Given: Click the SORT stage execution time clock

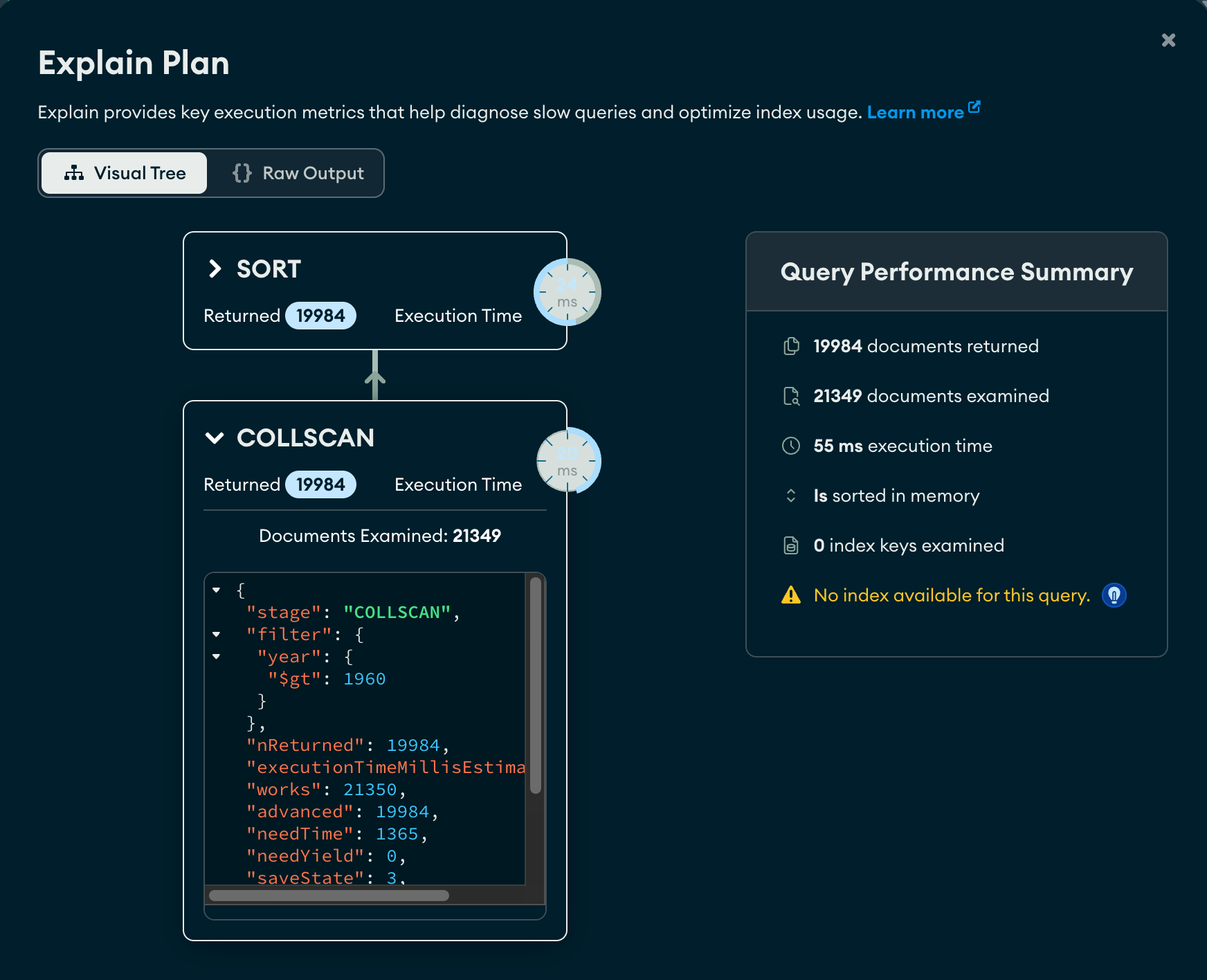Looking at the screenshot, I should [568, 292].
